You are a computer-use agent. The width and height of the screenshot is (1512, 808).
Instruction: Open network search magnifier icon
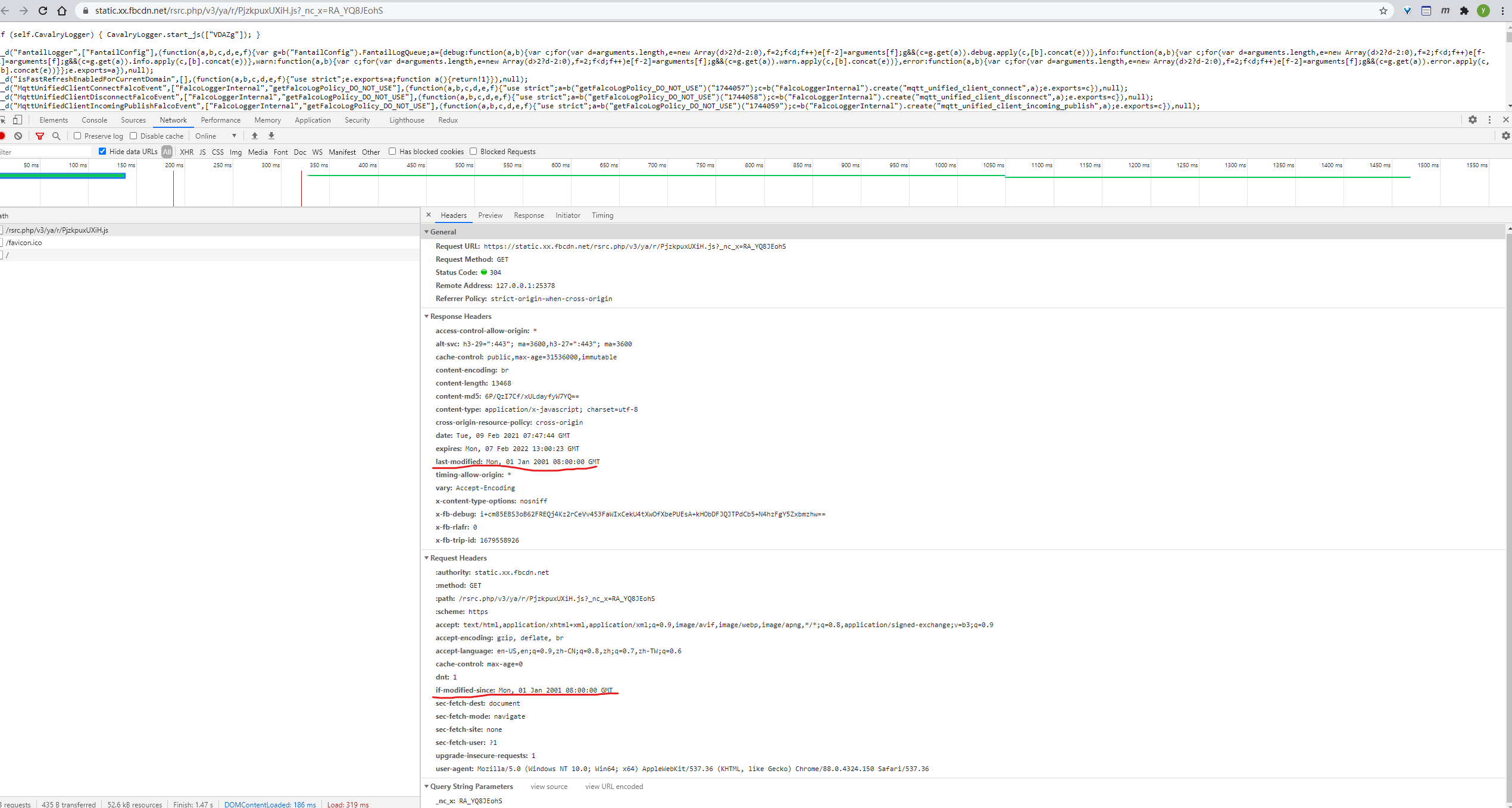pyautogui.click(x=57, y=136)
